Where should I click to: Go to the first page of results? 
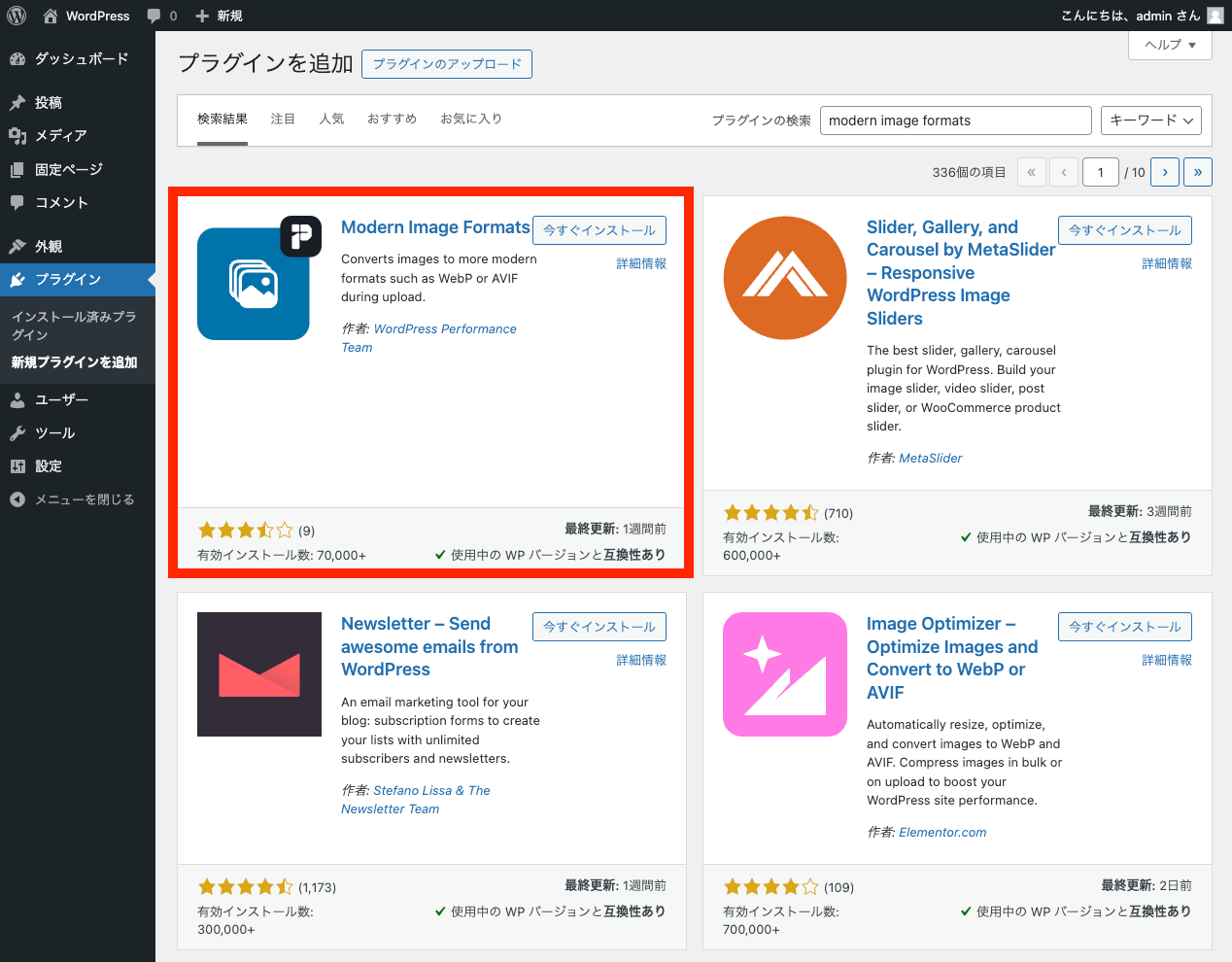coord(1032,172)
